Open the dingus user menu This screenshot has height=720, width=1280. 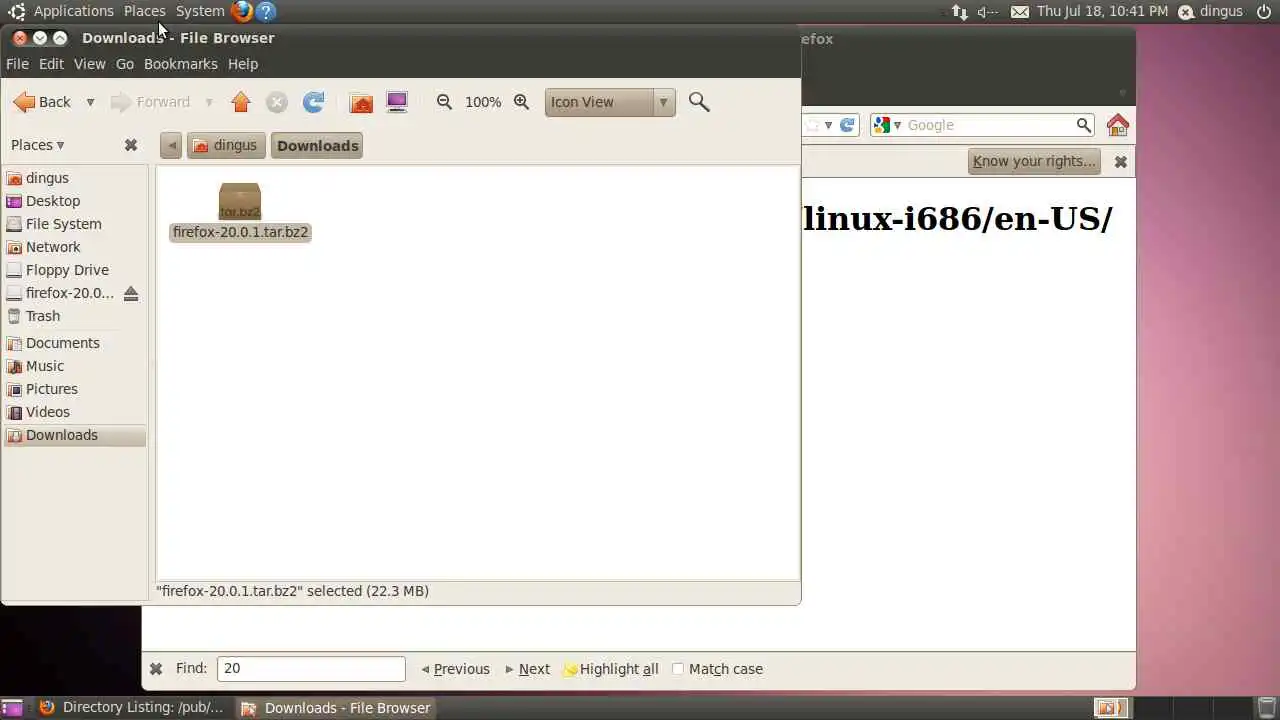click(x=1210, y=11)
